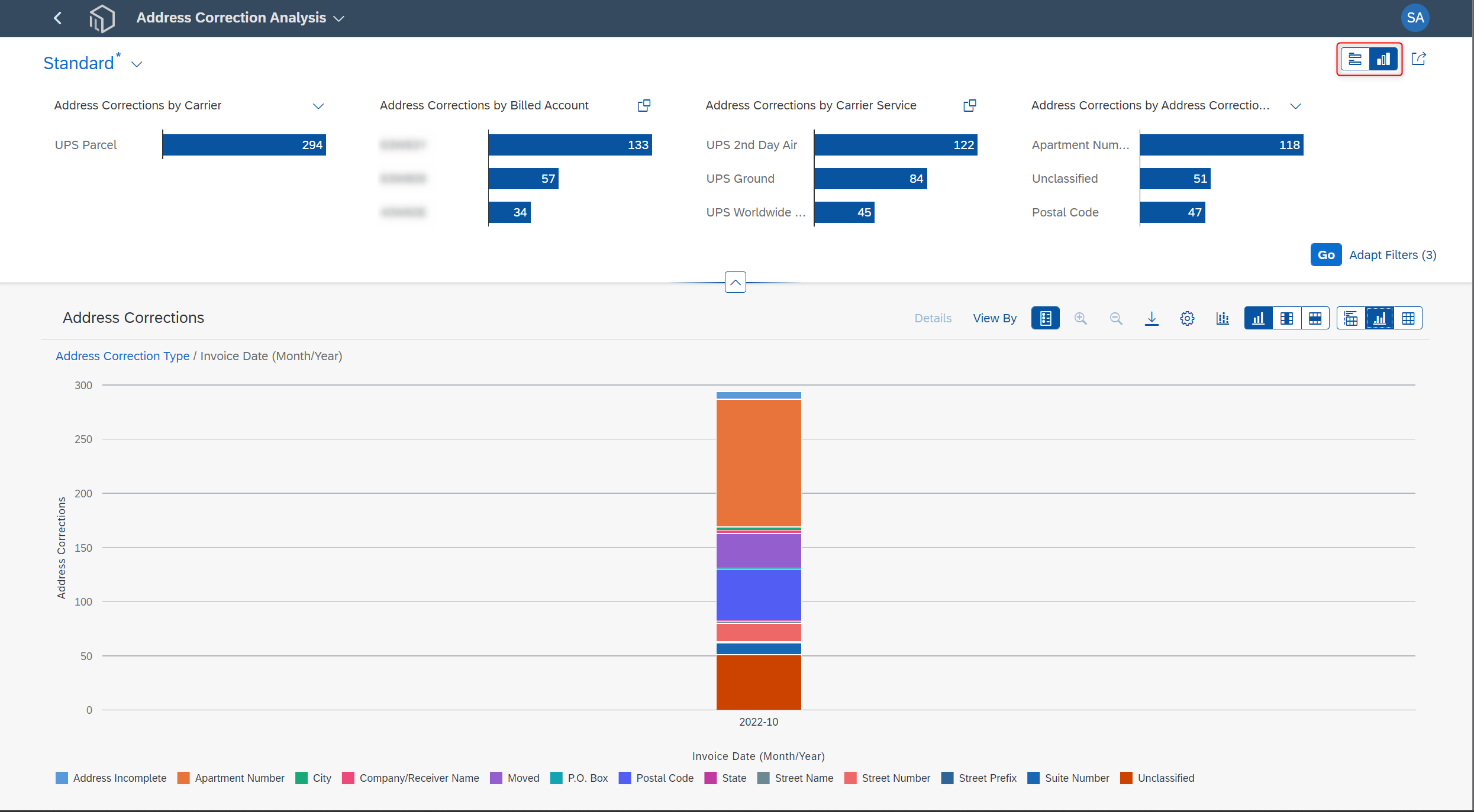
Task: Click the Address Correction Type breadcrumb link
Action: coord(122,356)
